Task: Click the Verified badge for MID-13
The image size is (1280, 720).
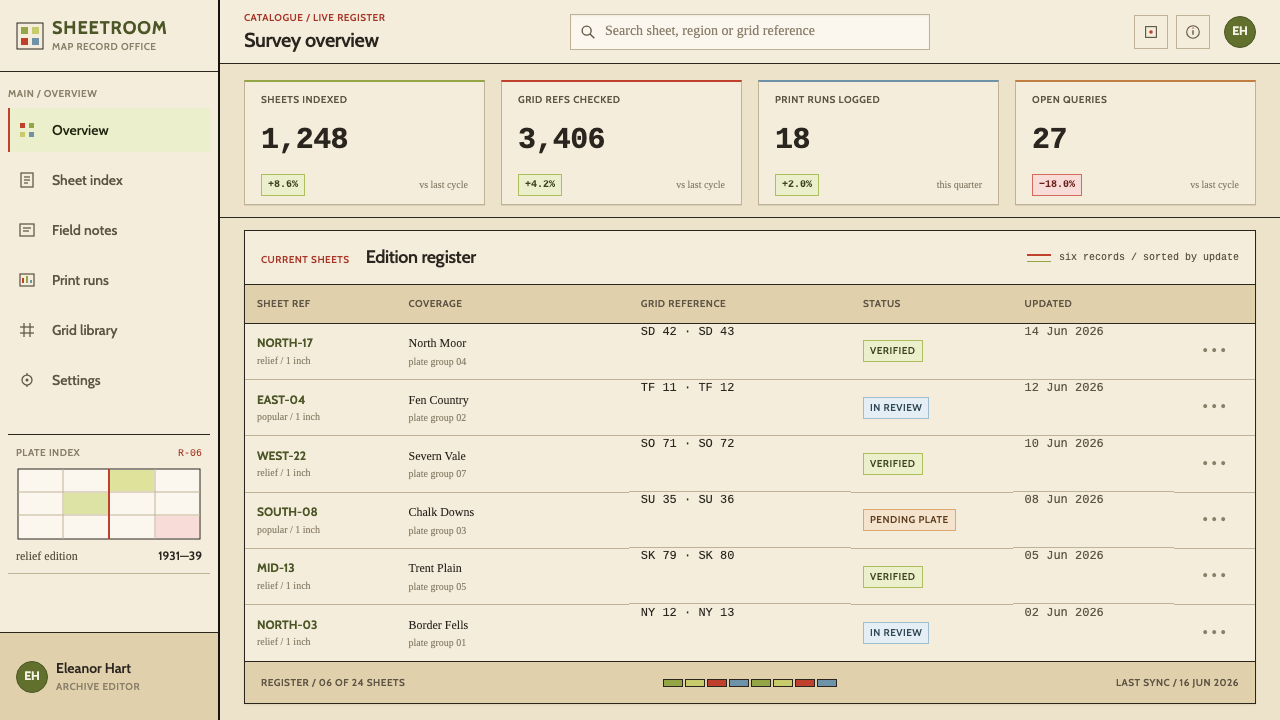Action: click(893, 577)
